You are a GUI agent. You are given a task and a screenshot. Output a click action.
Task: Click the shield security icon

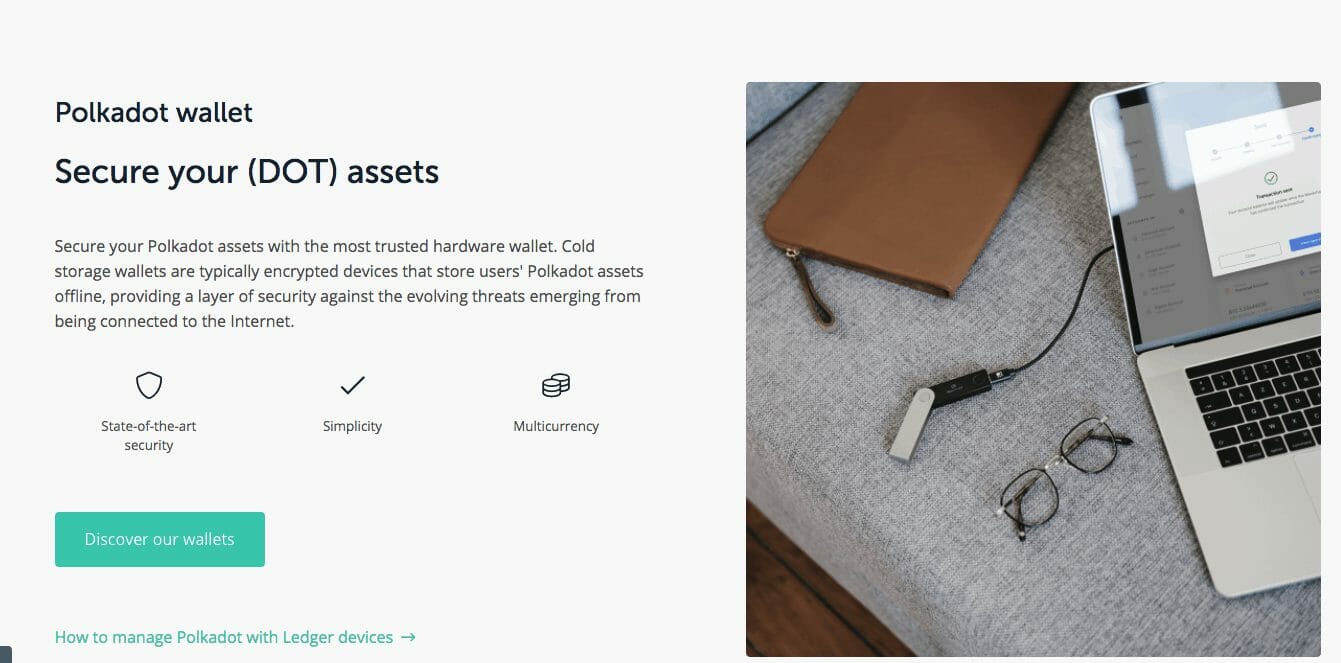pos(149,385)
